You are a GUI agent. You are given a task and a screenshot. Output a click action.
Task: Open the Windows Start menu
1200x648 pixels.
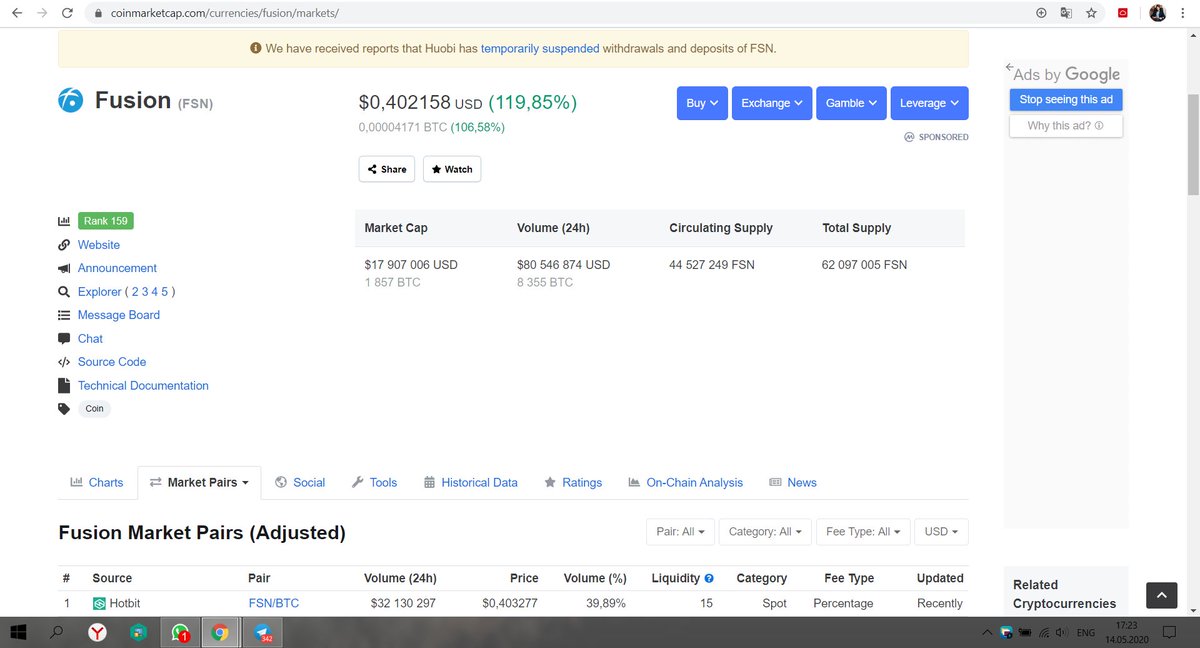tap(17, 632)
